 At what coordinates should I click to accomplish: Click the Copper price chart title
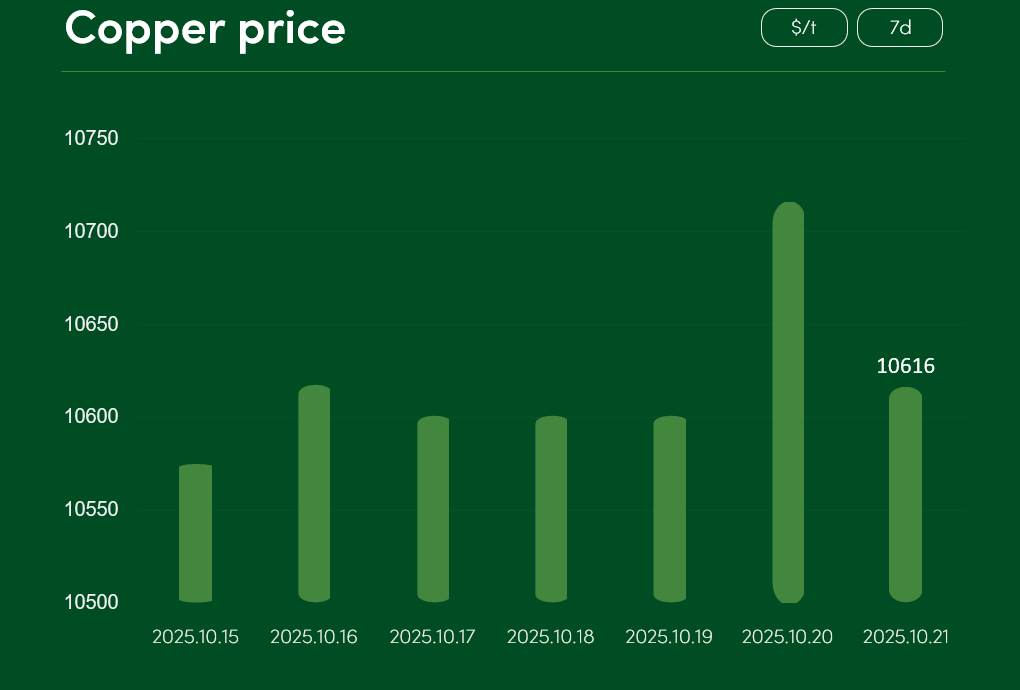pos(205,28)
